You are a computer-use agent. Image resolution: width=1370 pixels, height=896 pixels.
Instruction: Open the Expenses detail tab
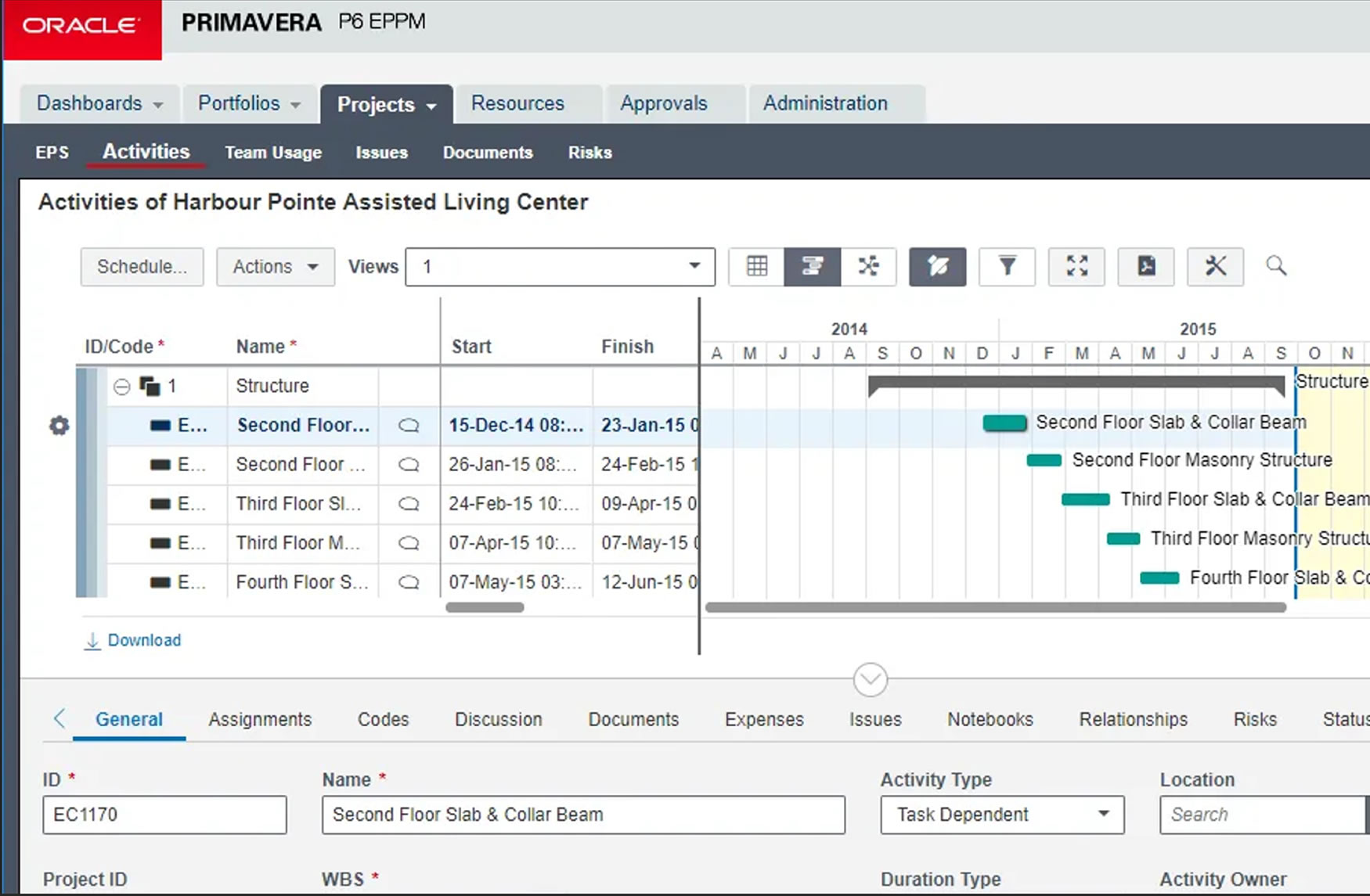[764, 719]
